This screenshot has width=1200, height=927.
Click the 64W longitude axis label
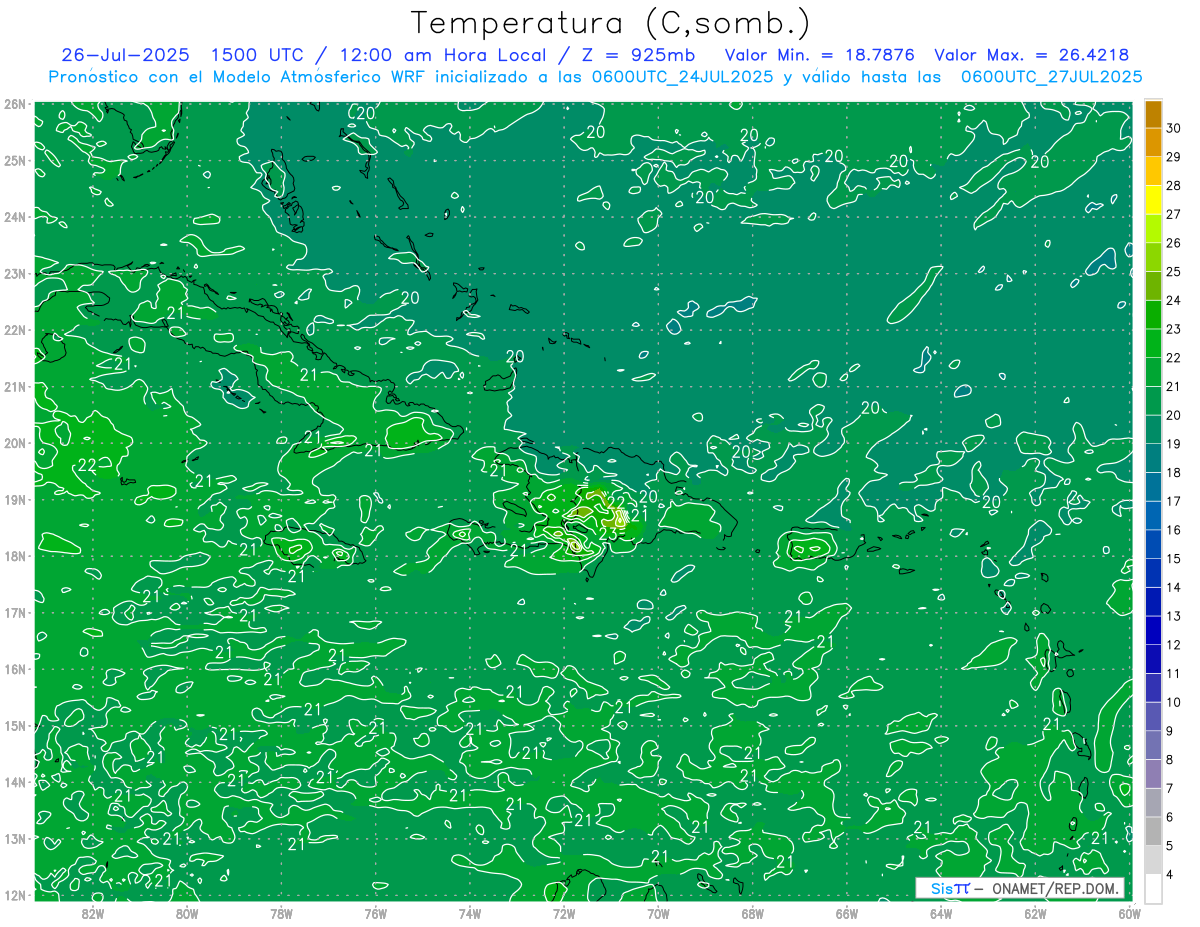[x=941, y=913]
